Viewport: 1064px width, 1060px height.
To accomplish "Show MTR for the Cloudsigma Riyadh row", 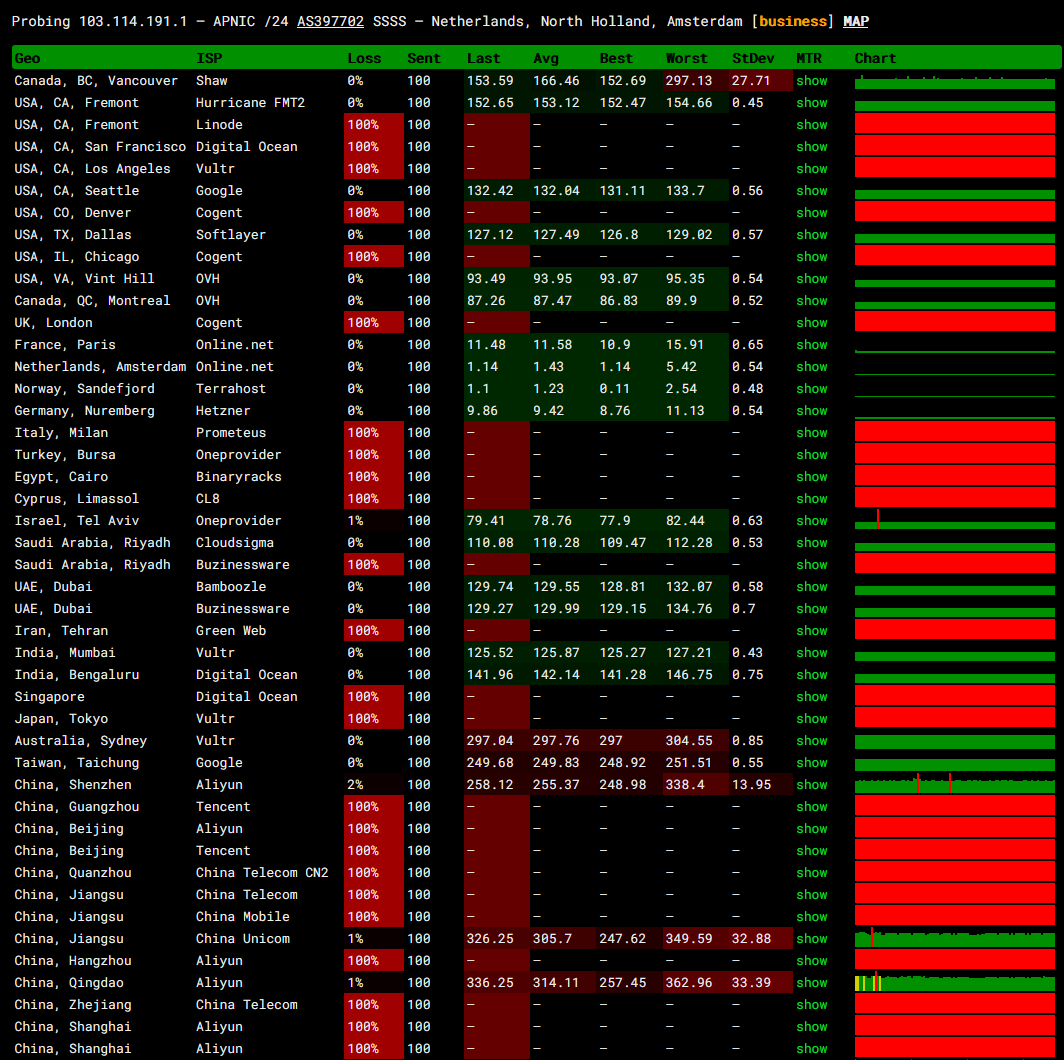I will click(x=812, y=543).
